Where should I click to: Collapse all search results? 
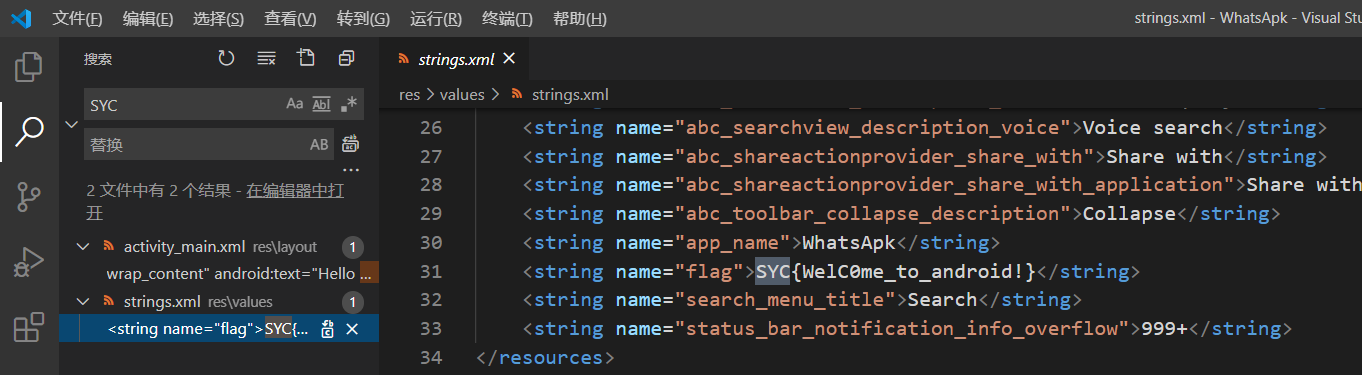click(x=346, y=59)
